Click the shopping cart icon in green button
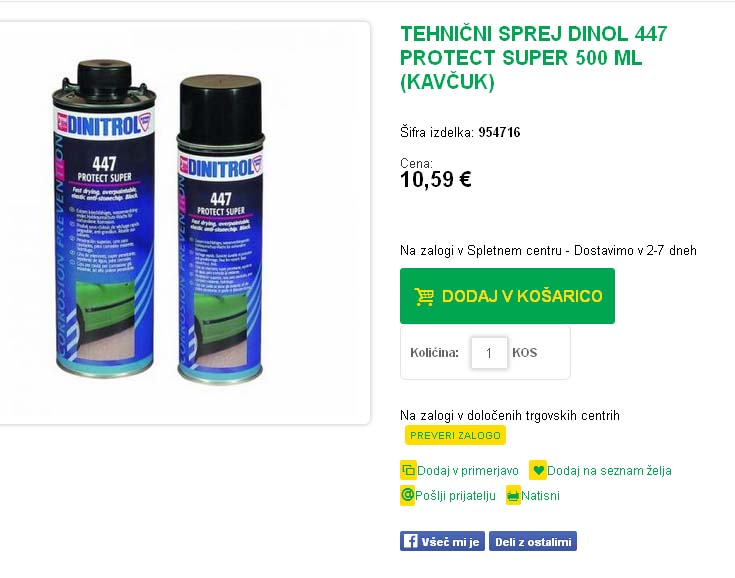735x578 pixels. (424, 296)
